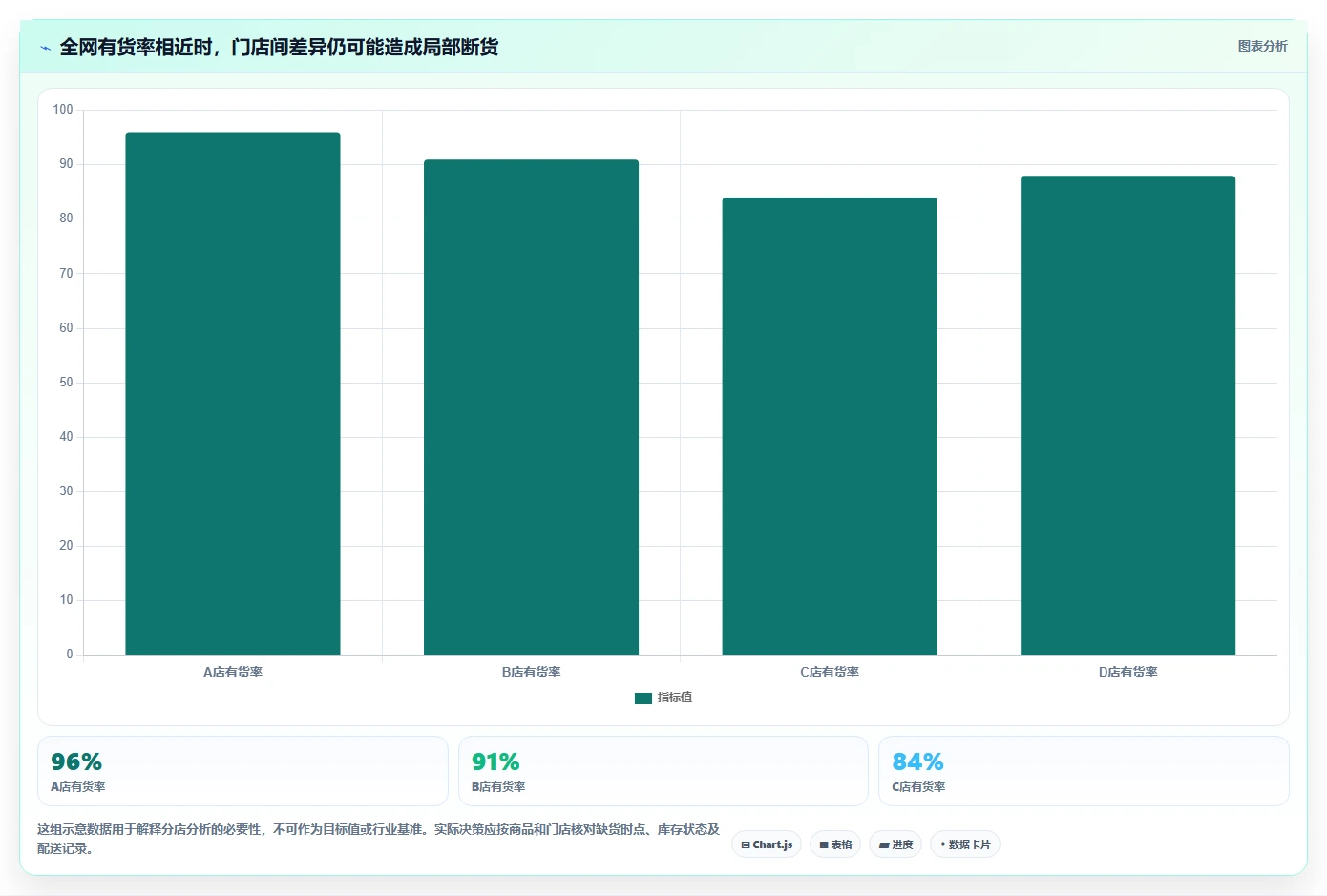The width and height of the screenshot is (1327, 896).
Task: Click the 91% value text
Action: 495,761
